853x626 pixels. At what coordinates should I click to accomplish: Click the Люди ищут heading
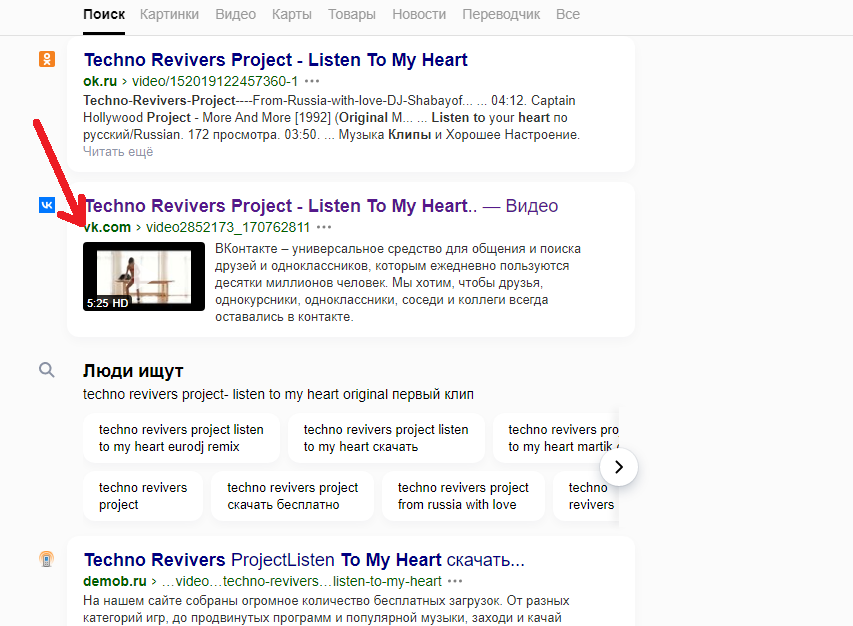[x=133, y=370]
